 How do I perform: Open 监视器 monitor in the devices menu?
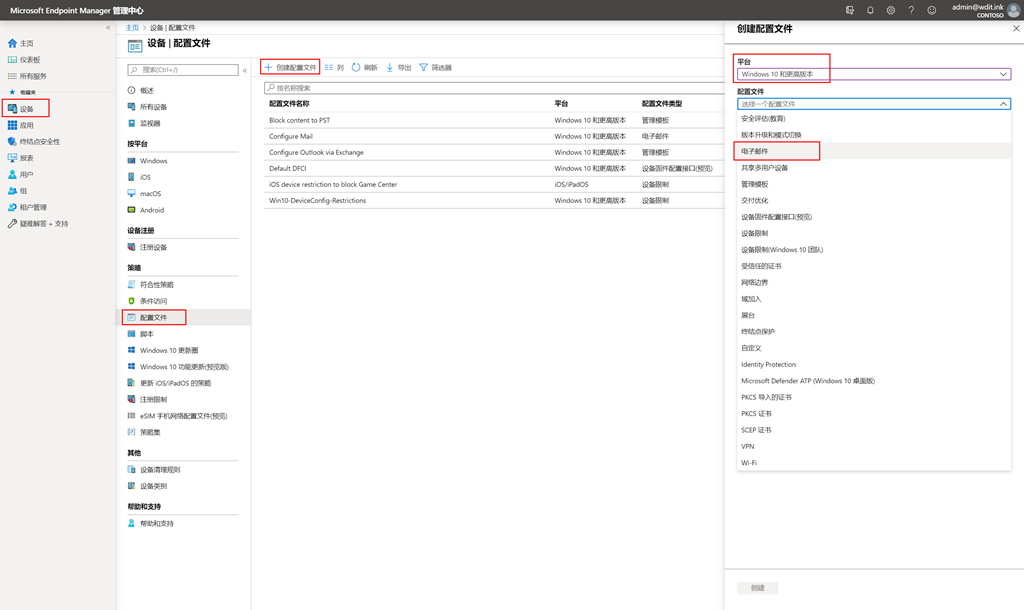(150, 123)
